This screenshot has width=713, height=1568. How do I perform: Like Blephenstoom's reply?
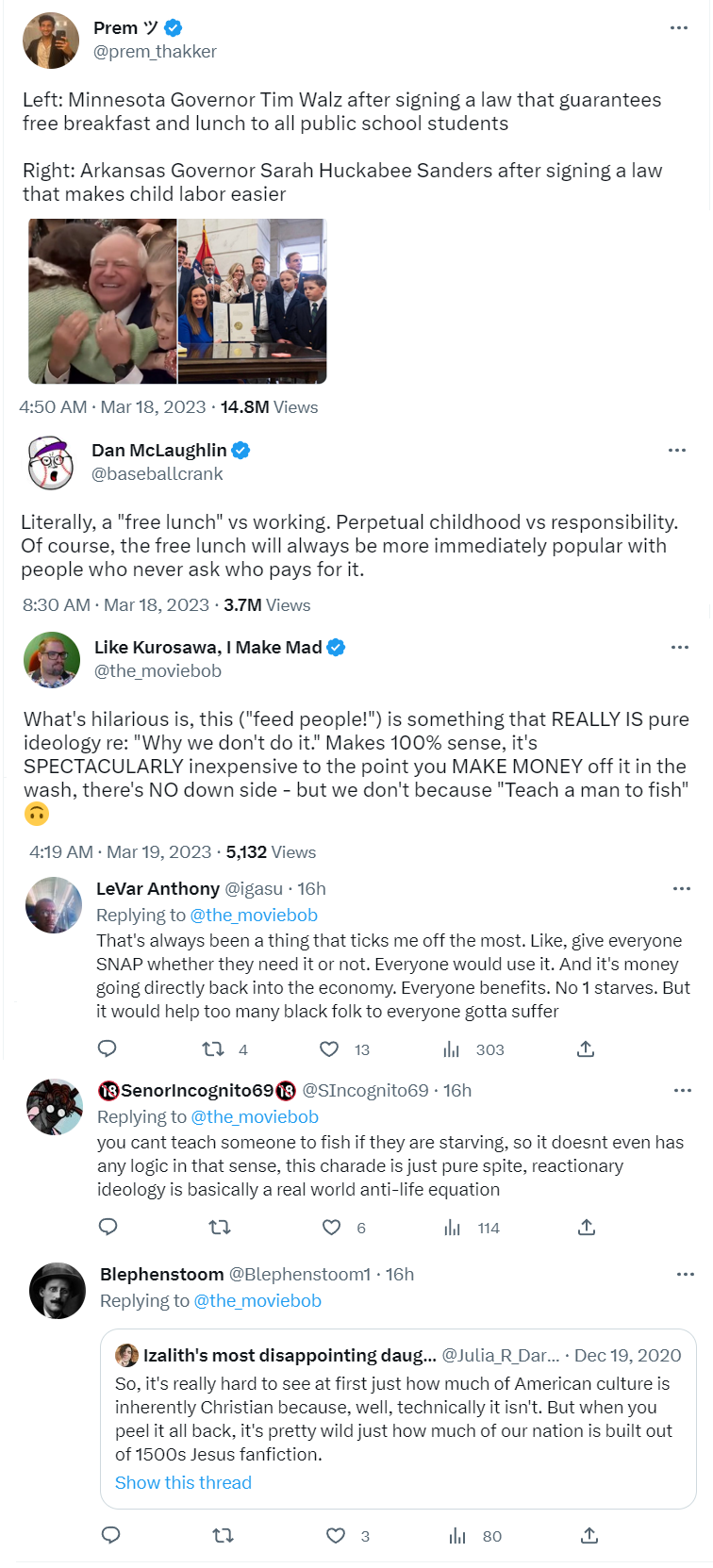(x=336, y=1535)
